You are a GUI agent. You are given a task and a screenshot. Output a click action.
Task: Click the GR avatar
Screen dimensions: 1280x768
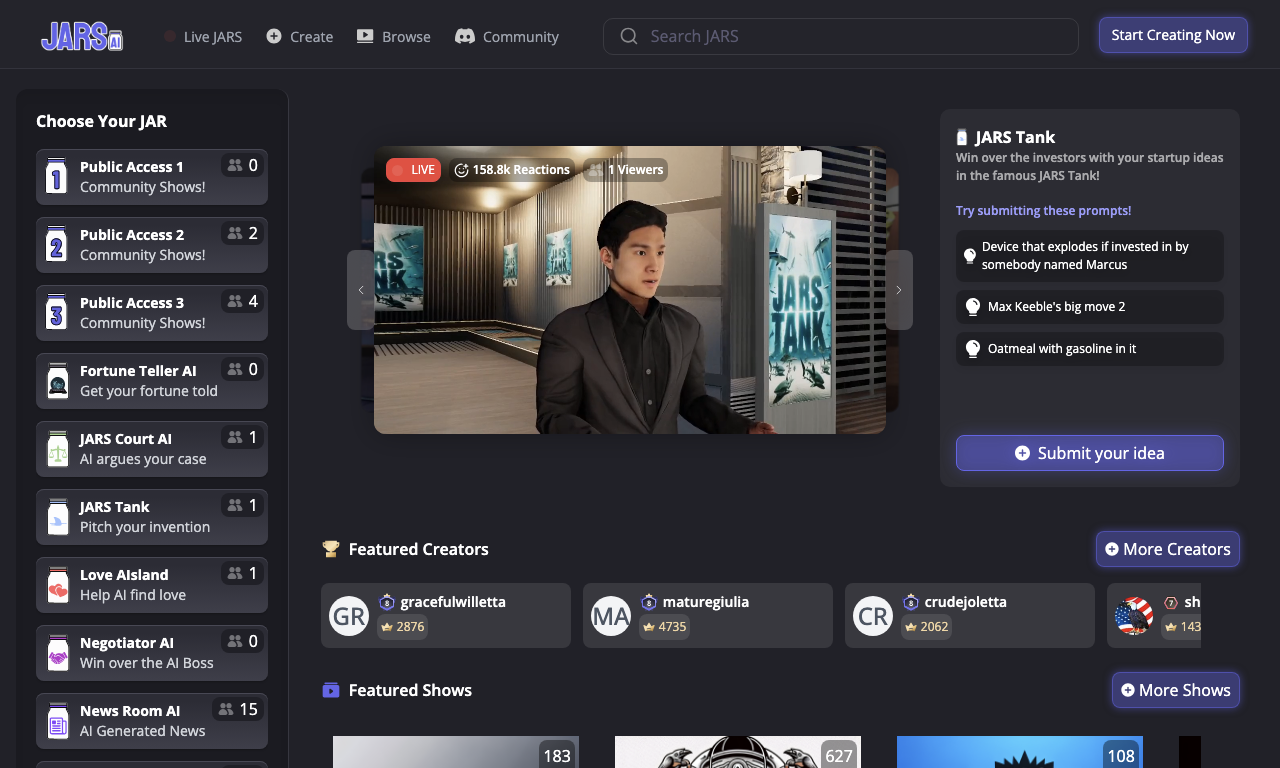point(349,616)
